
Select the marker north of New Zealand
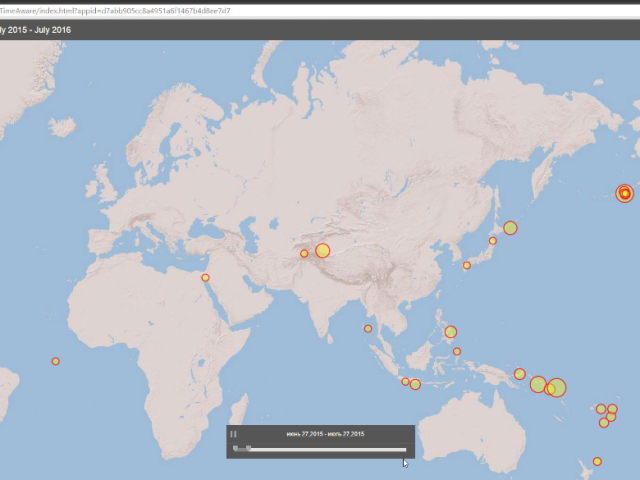coord(597,461)
